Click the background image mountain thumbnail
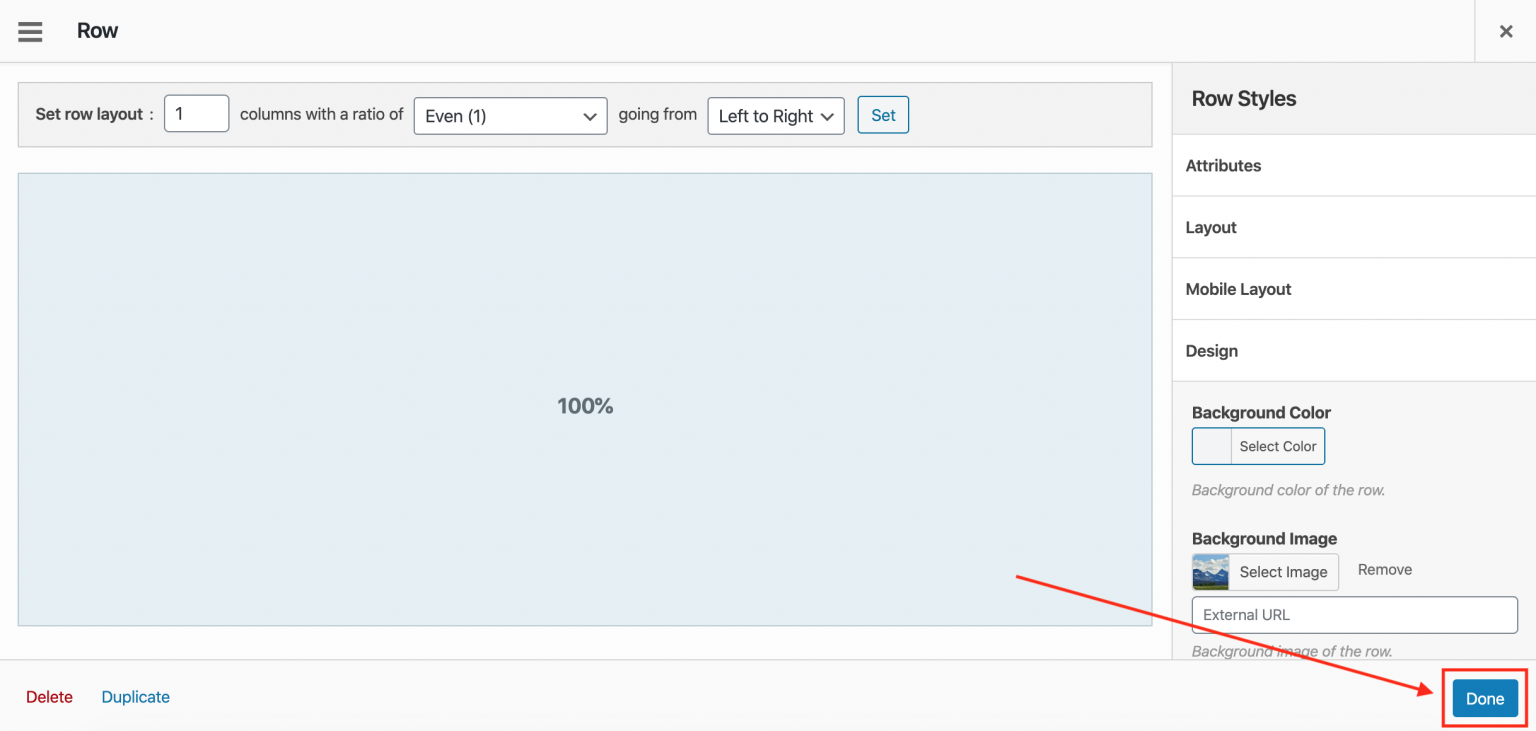Screen dimensions: 1536x731 coord(1211,572)
